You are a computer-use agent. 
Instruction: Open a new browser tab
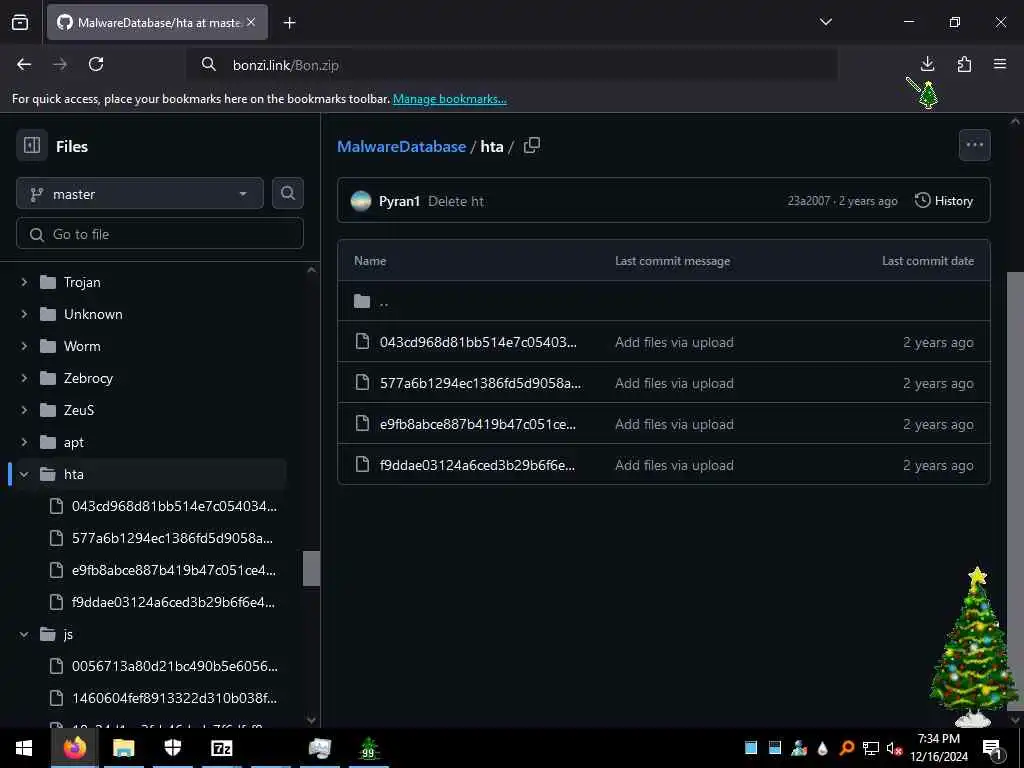tap(289, 23)
